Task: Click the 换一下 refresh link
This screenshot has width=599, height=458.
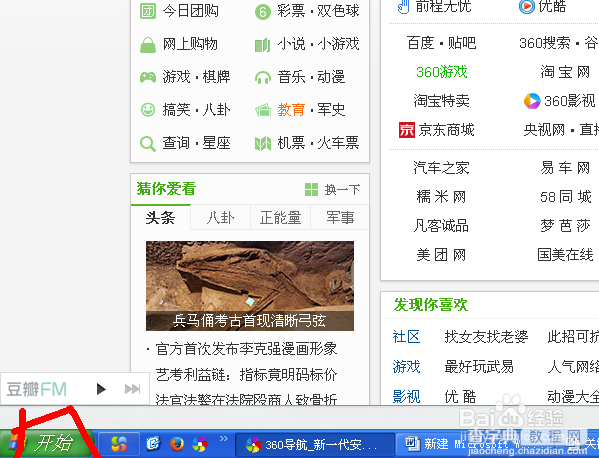Action: point(342,189)
